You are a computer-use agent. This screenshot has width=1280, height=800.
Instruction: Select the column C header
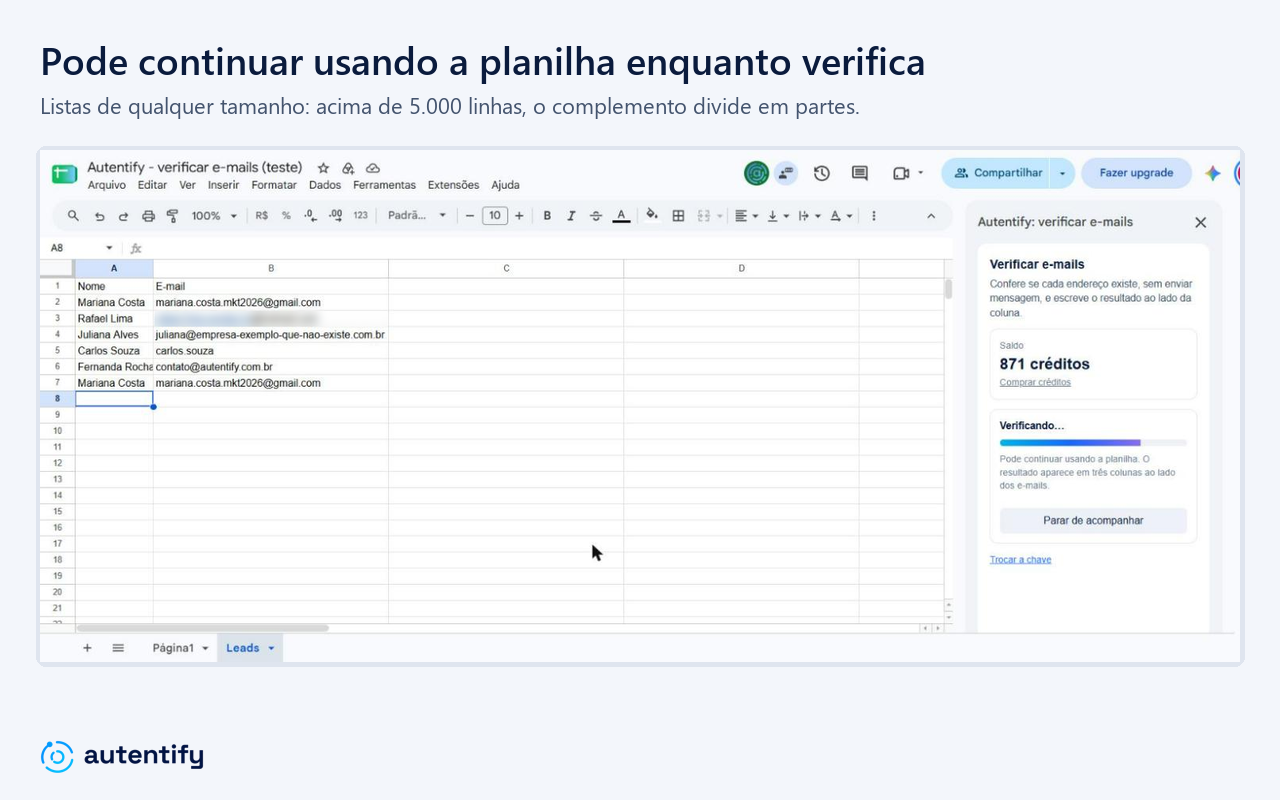(506, 268)
